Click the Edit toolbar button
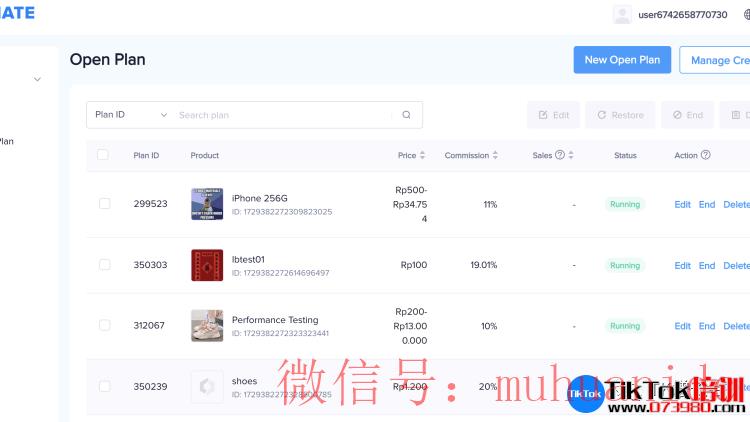The width and height of the screenshot is (750, 422). point(553,115)
